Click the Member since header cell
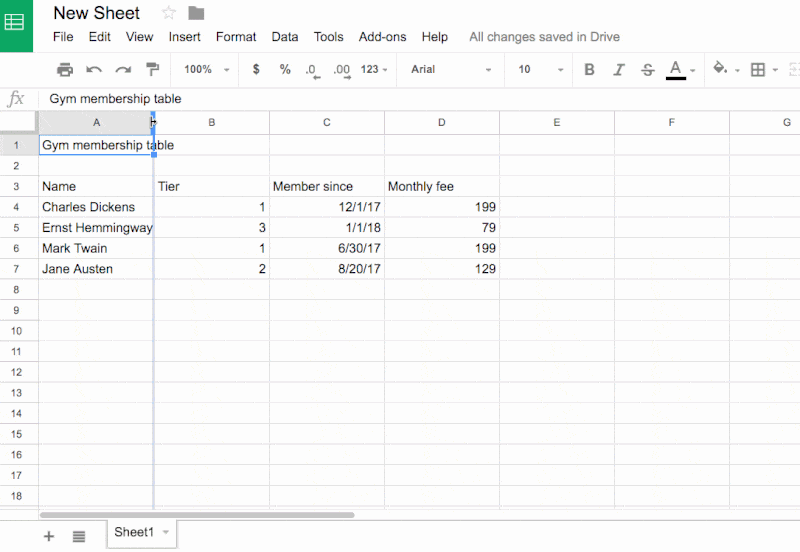Image resolution: width=800 pixels, height=552 pixels. (x=327, y=186)
